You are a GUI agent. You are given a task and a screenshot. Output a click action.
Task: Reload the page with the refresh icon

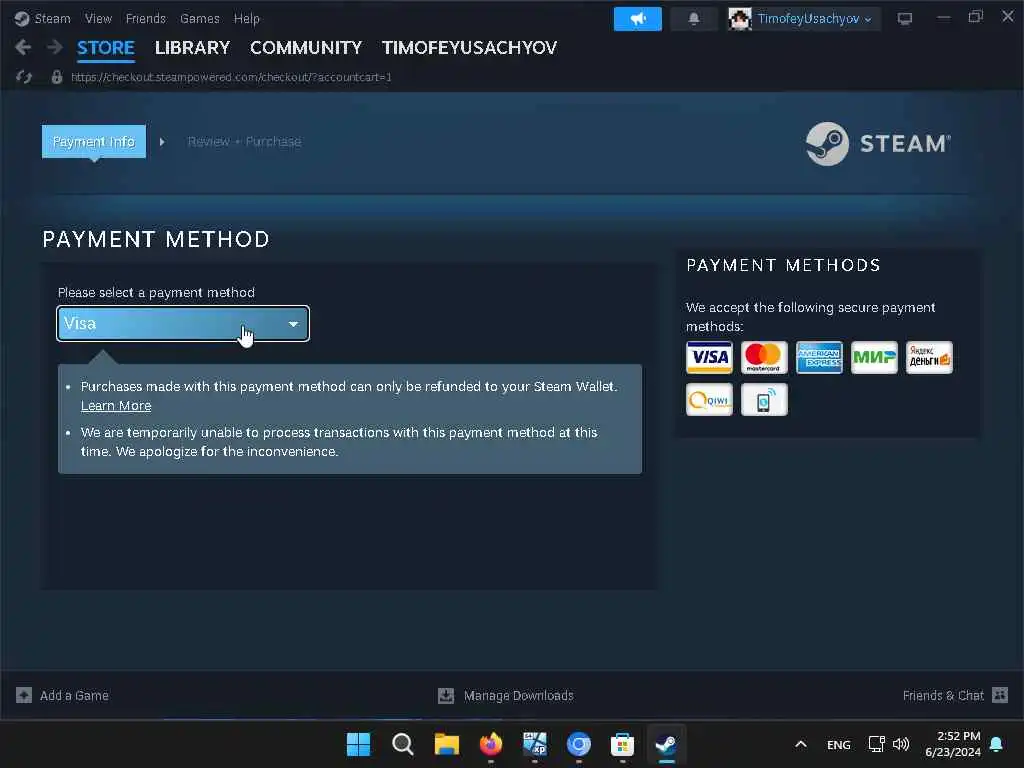tap(24, 77)
